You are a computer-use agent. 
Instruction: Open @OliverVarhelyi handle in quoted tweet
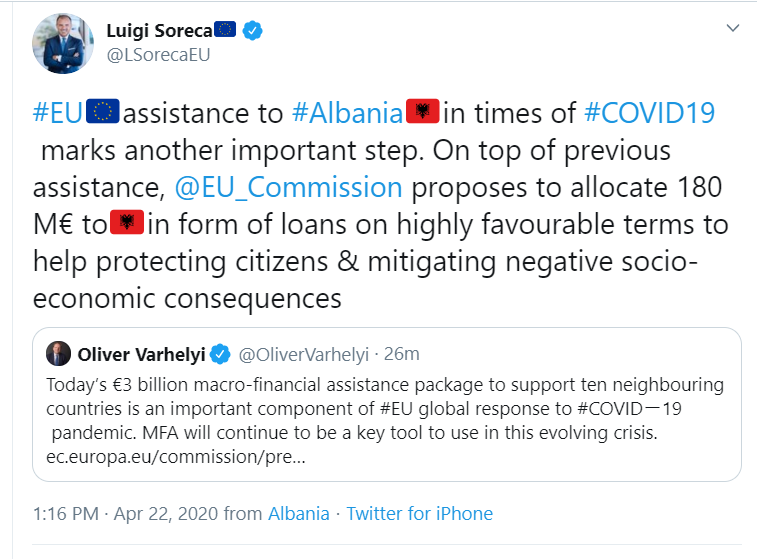coord(304,355)
